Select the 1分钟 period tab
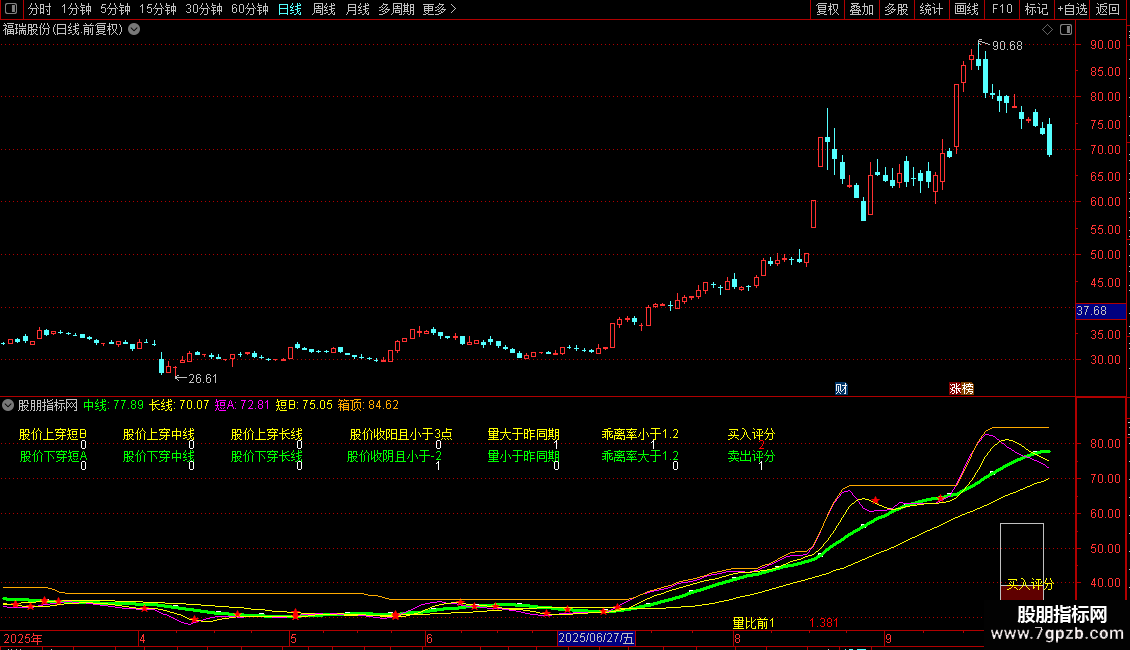 click(x=76, y=9)
